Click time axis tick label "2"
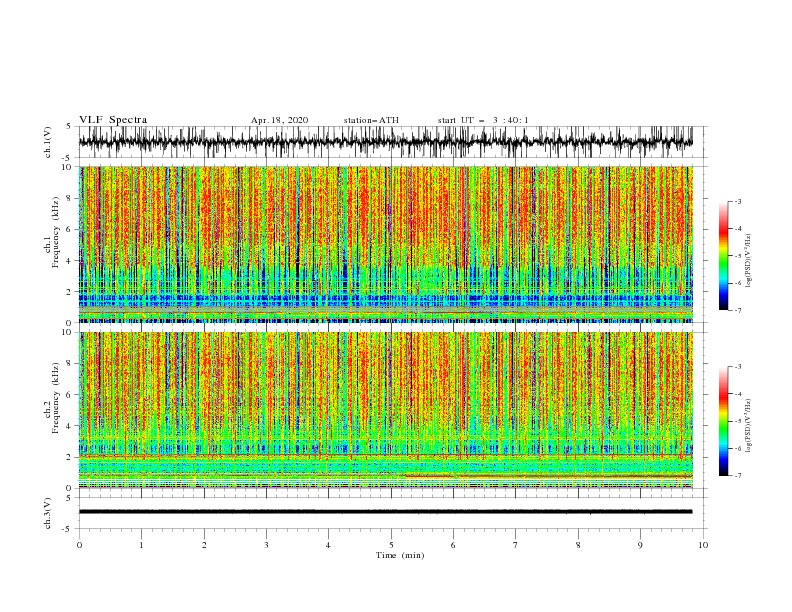Screen dimensions: 792x612 (x=204, y=545)
